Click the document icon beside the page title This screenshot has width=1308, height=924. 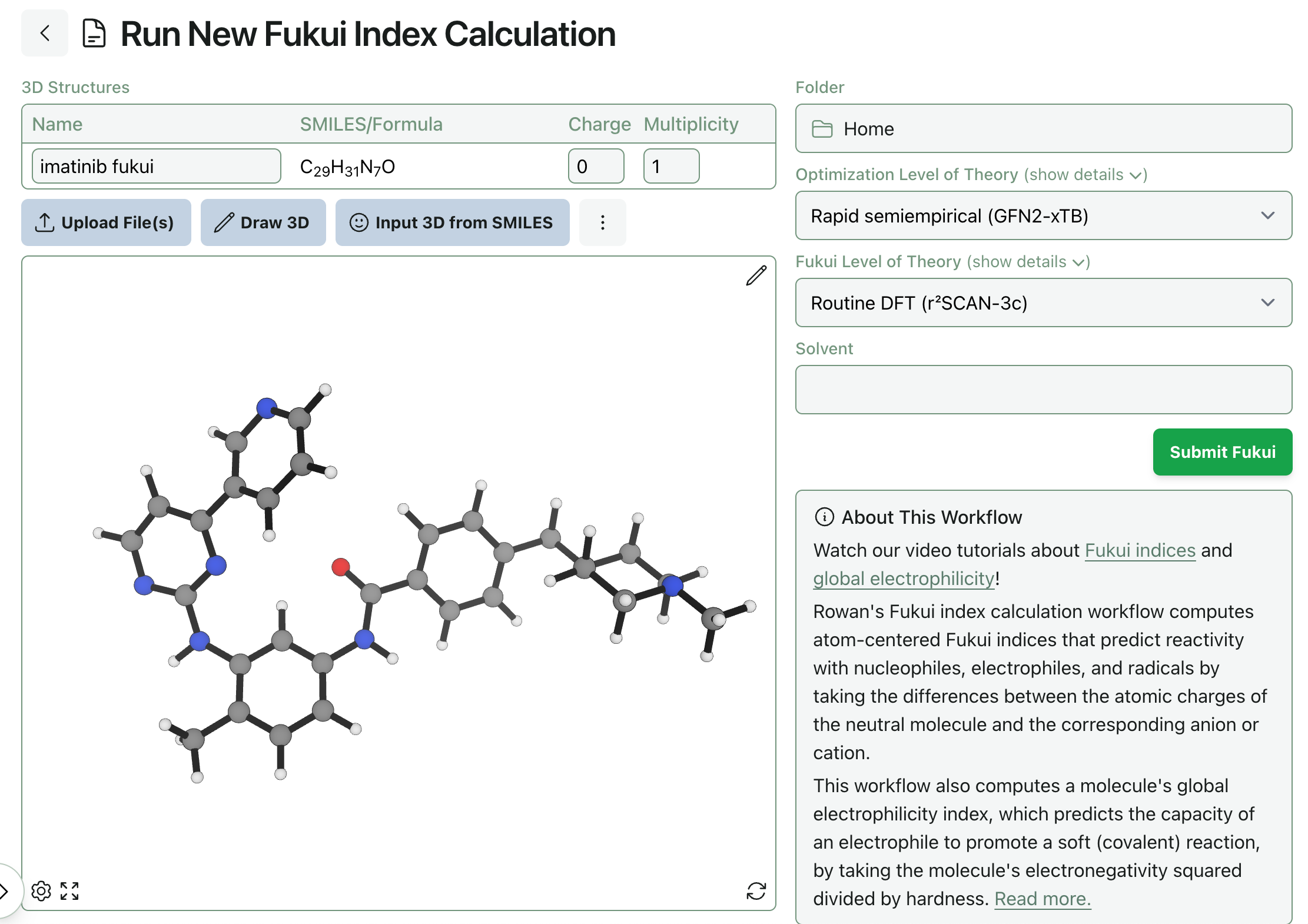click(x=94, y=34)
